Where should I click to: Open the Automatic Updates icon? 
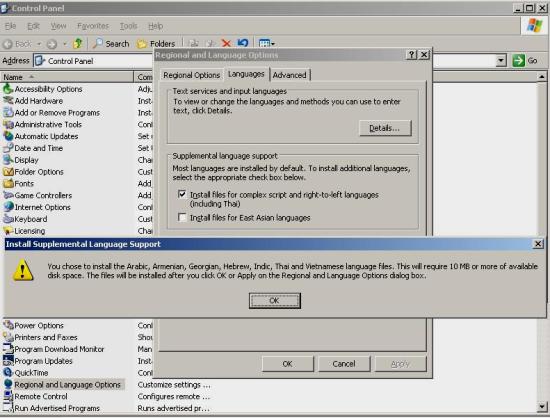8,136
